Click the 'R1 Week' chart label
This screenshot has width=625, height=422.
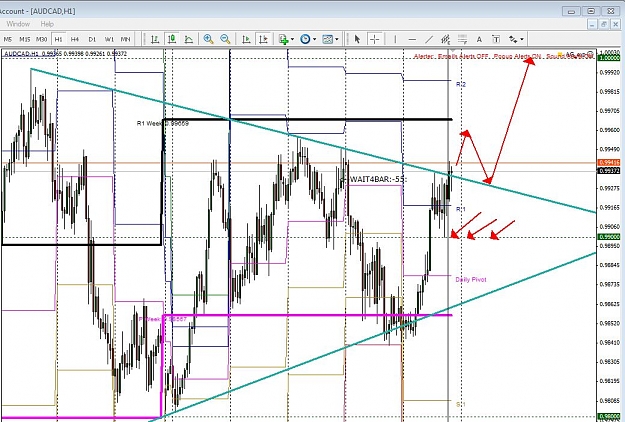(163, 124)
